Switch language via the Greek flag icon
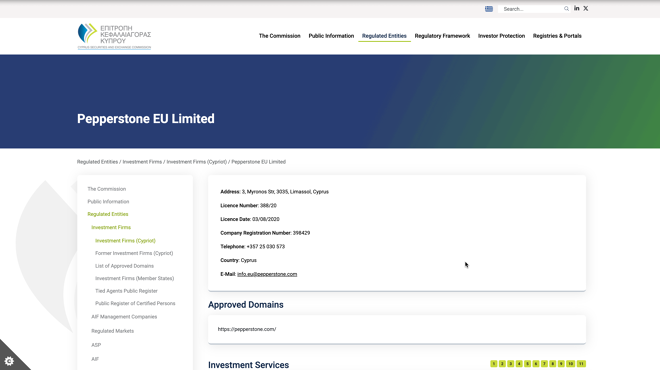Viewport: 660px width, 370px height. (489, 9)
